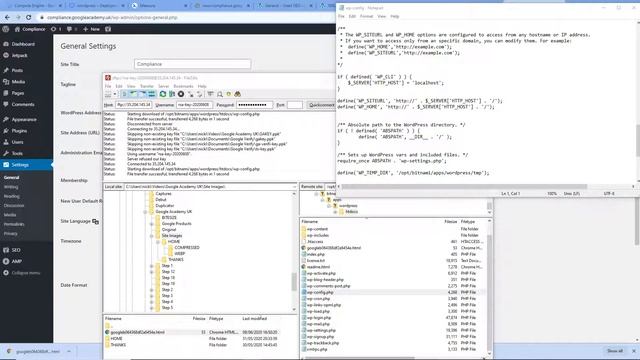Click Chrome back arrow icon

(7, 18)
